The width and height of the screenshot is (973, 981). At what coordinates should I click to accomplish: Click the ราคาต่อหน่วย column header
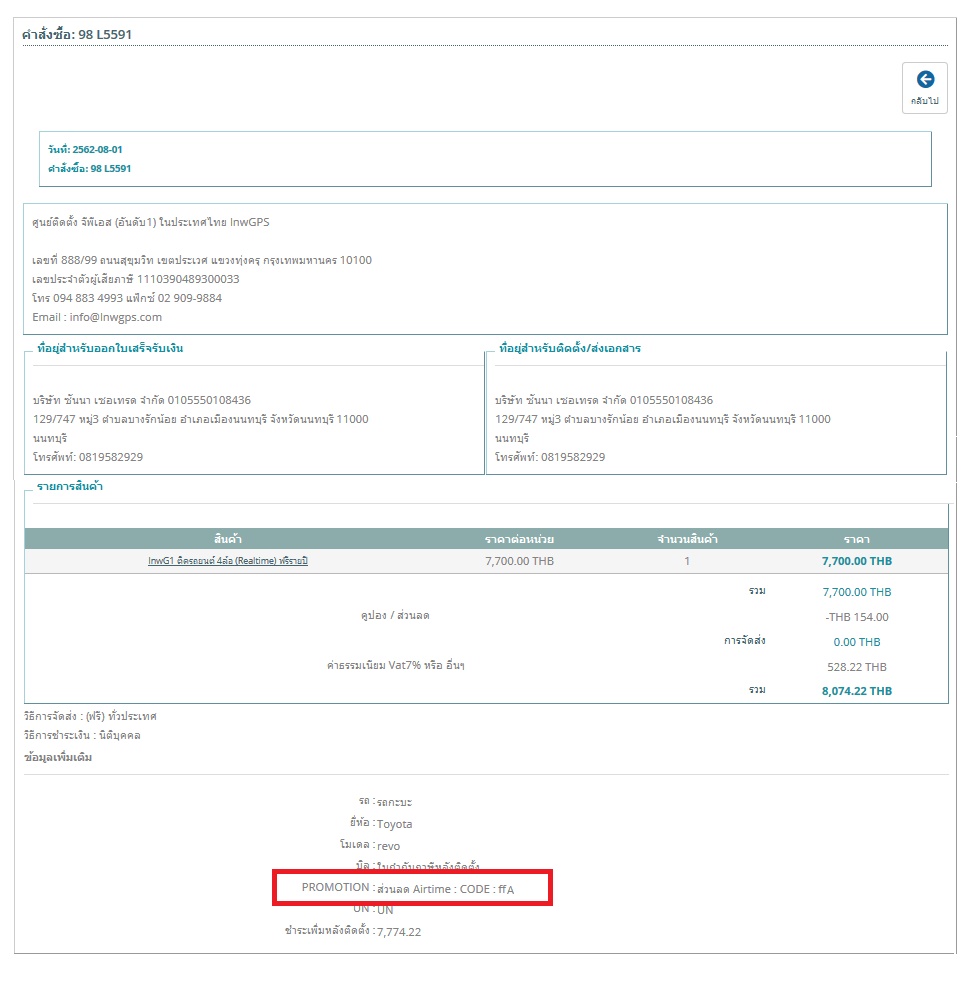pos(519,539)
